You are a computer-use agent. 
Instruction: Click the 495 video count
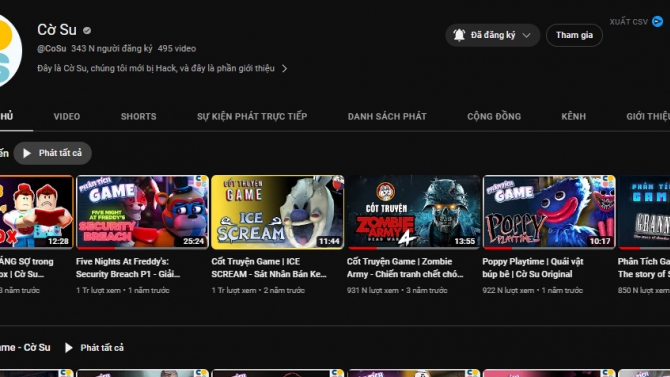pyautogui.click(x=177, y=49)
